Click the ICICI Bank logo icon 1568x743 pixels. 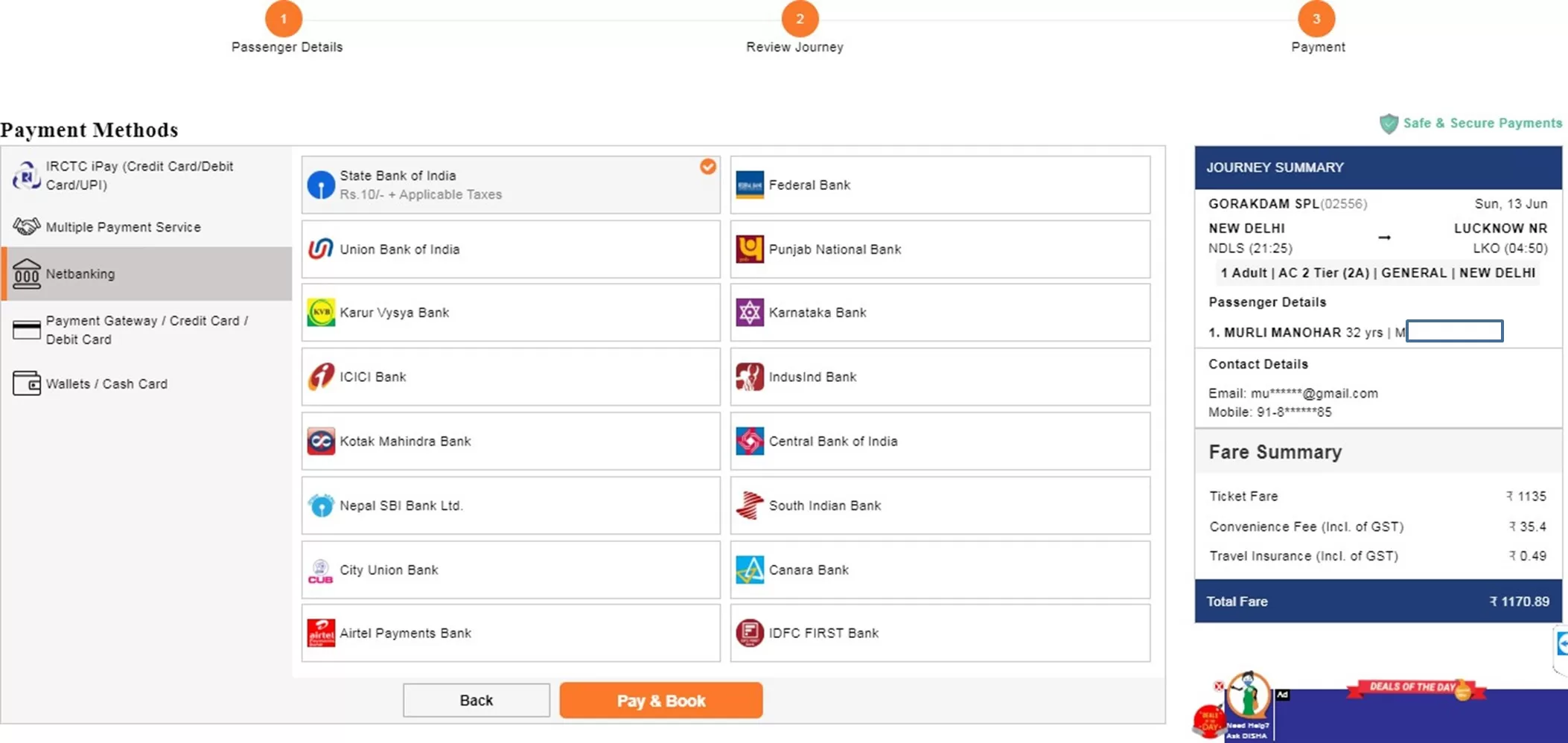pos(321,377)
